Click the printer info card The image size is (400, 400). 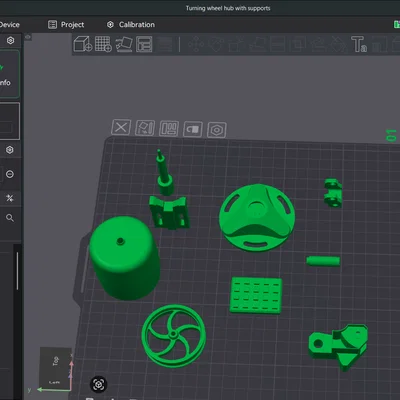[10, 74]
